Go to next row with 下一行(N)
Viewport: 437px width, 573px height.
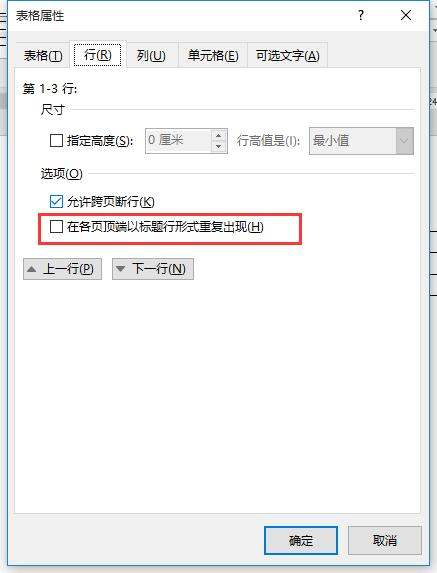(x=153, y=269)
